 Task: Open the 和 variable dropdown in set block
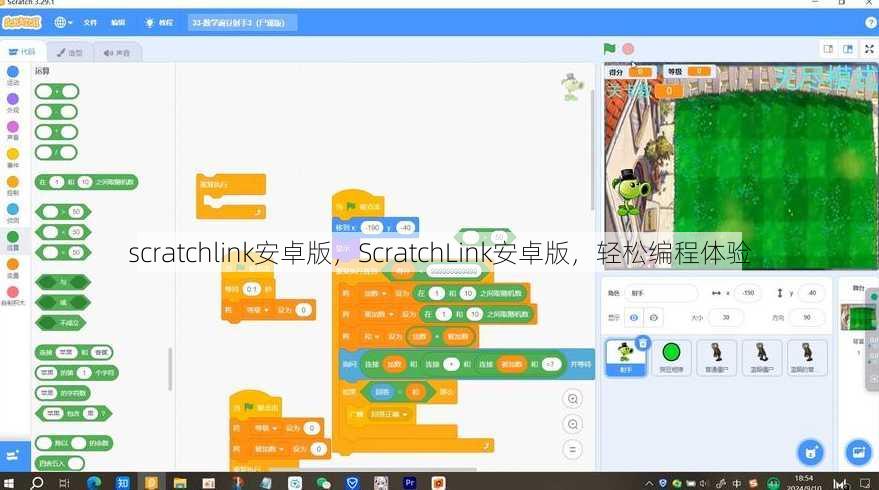point(371,336)
